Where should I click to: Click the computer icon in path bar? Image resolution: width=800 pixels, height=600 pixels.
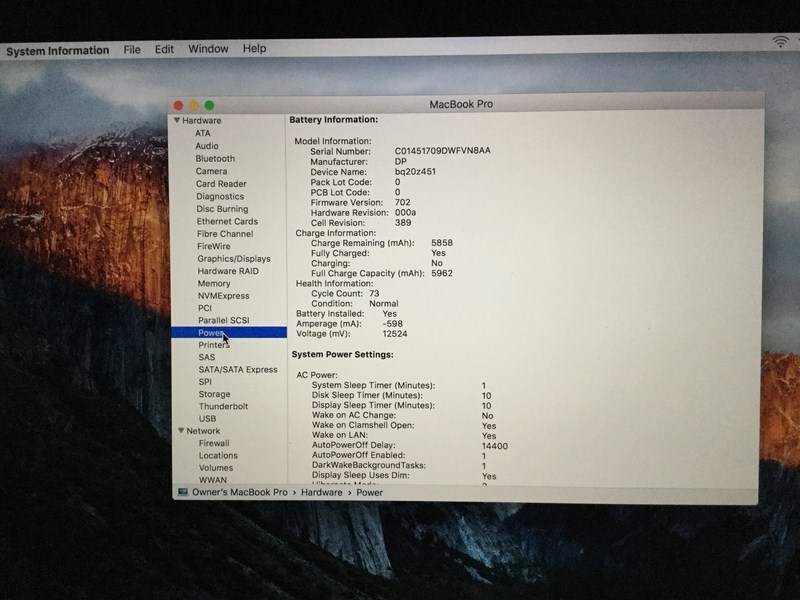(x=183, y=492)
